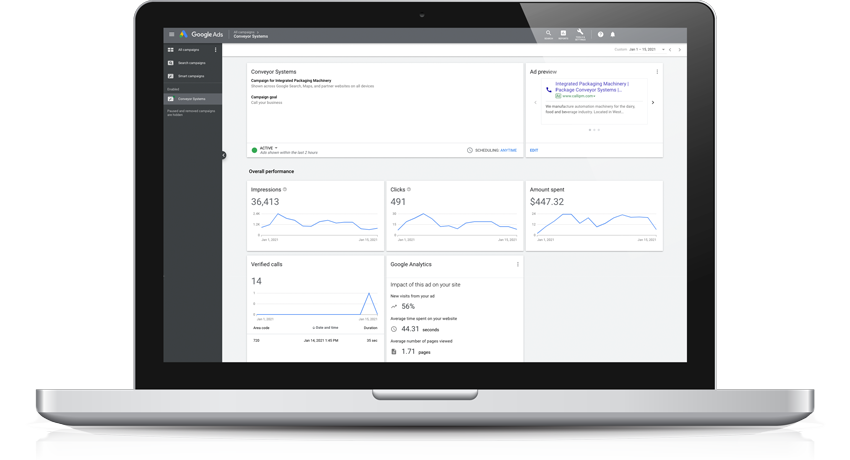The height and width of the screenshot is (460, 850).
Task: Click the 56% new visits value
Action: click(408, 307)
